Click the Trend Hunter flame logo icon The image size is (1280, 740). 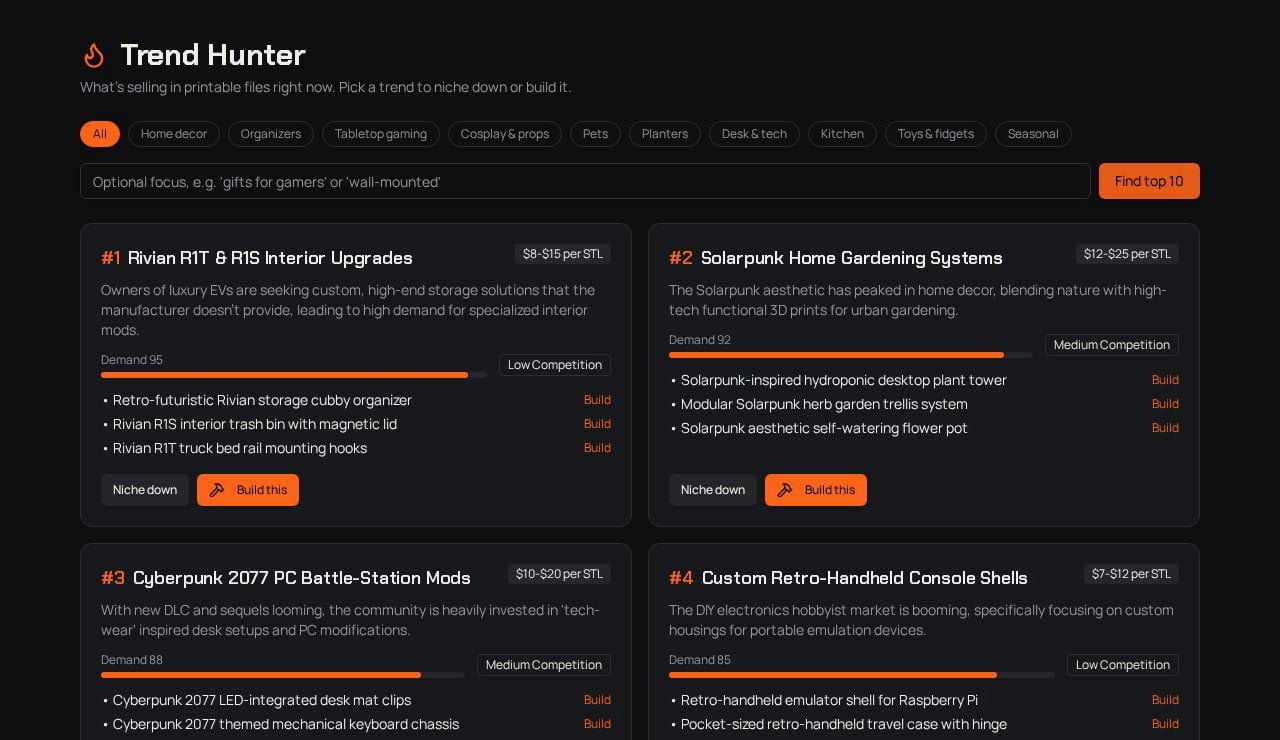(x=94, y=55)
